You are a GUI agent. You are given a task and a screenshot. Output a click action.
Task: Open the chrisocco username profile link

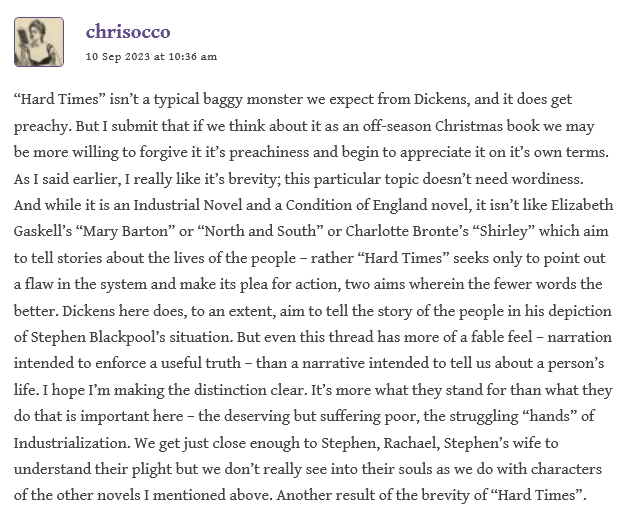tap(129, 32)
